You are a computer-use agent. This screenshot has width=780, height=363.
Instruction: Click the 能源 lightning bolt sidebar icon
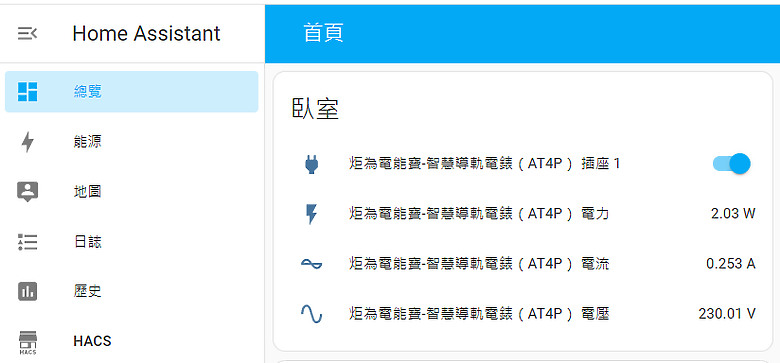click(x=27, y=142)
